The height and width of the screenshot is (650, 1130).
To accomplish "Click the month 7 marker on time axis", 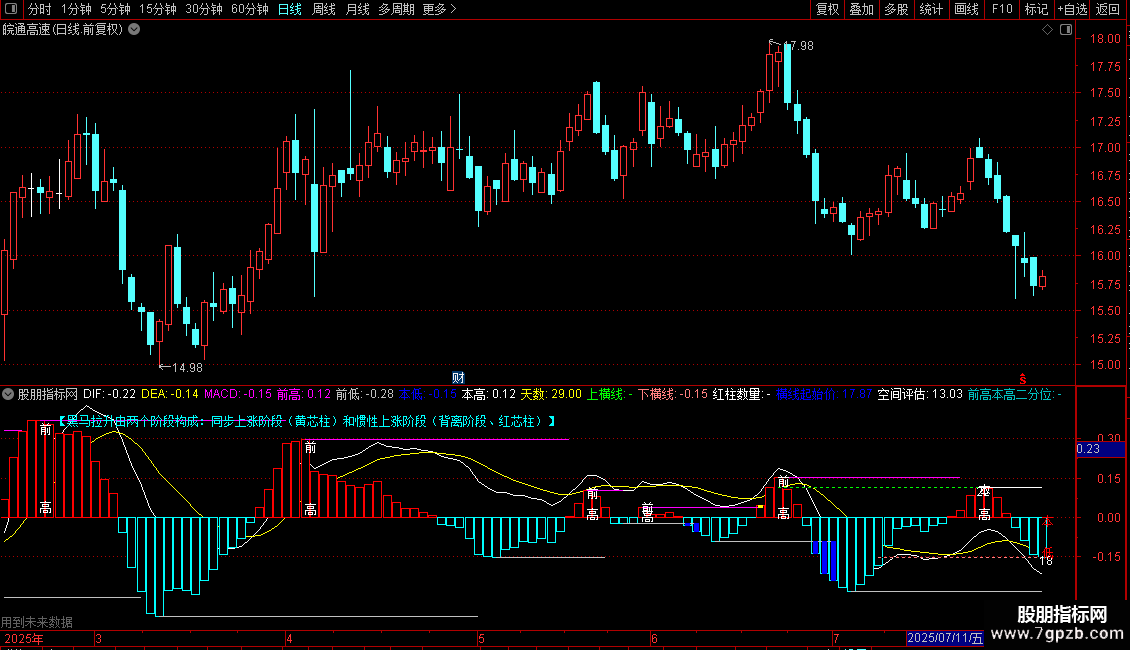I will click(x=836, y=638).
